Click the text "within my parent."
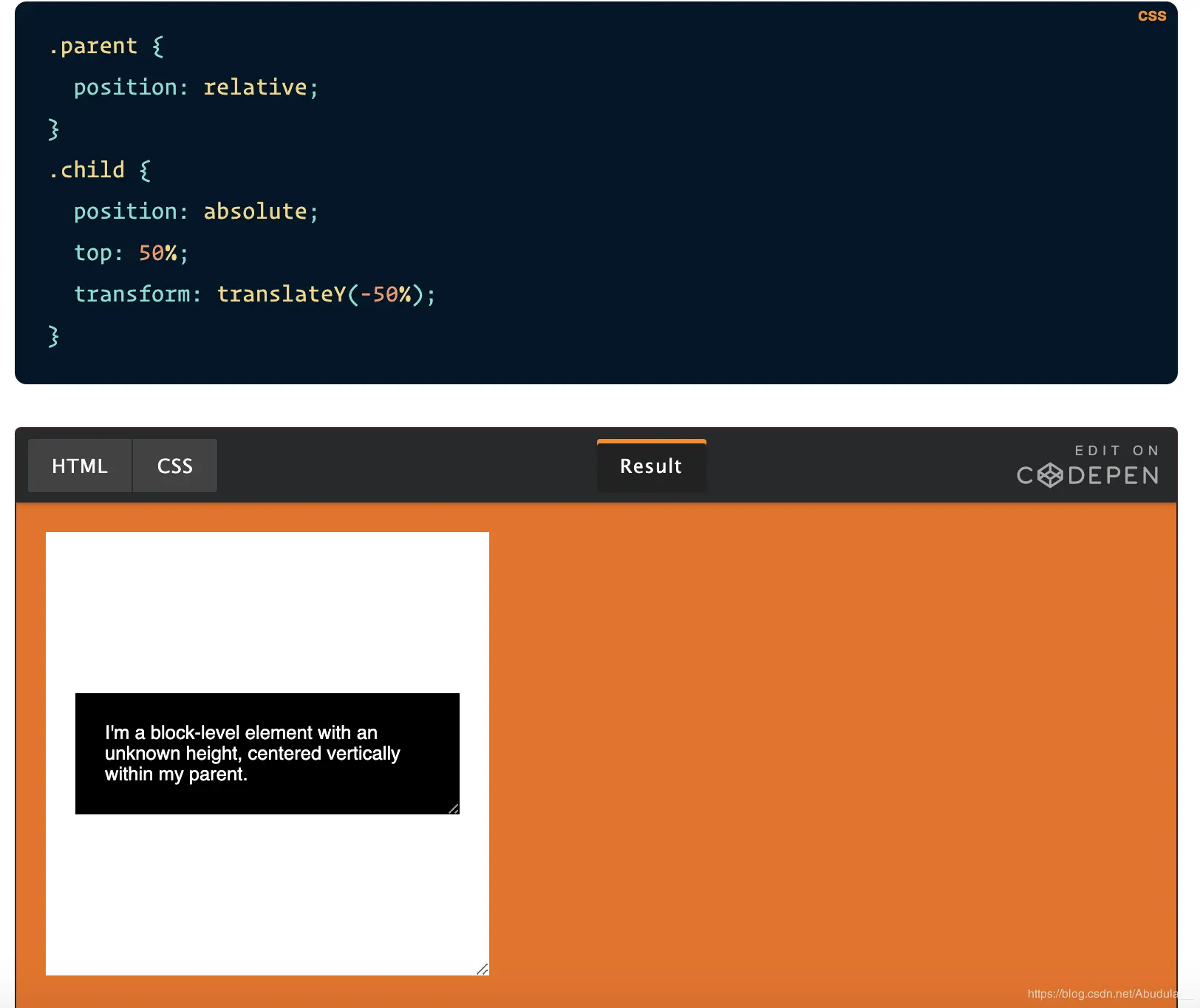Screen dimensions: 1200x1008 point(176,774)
